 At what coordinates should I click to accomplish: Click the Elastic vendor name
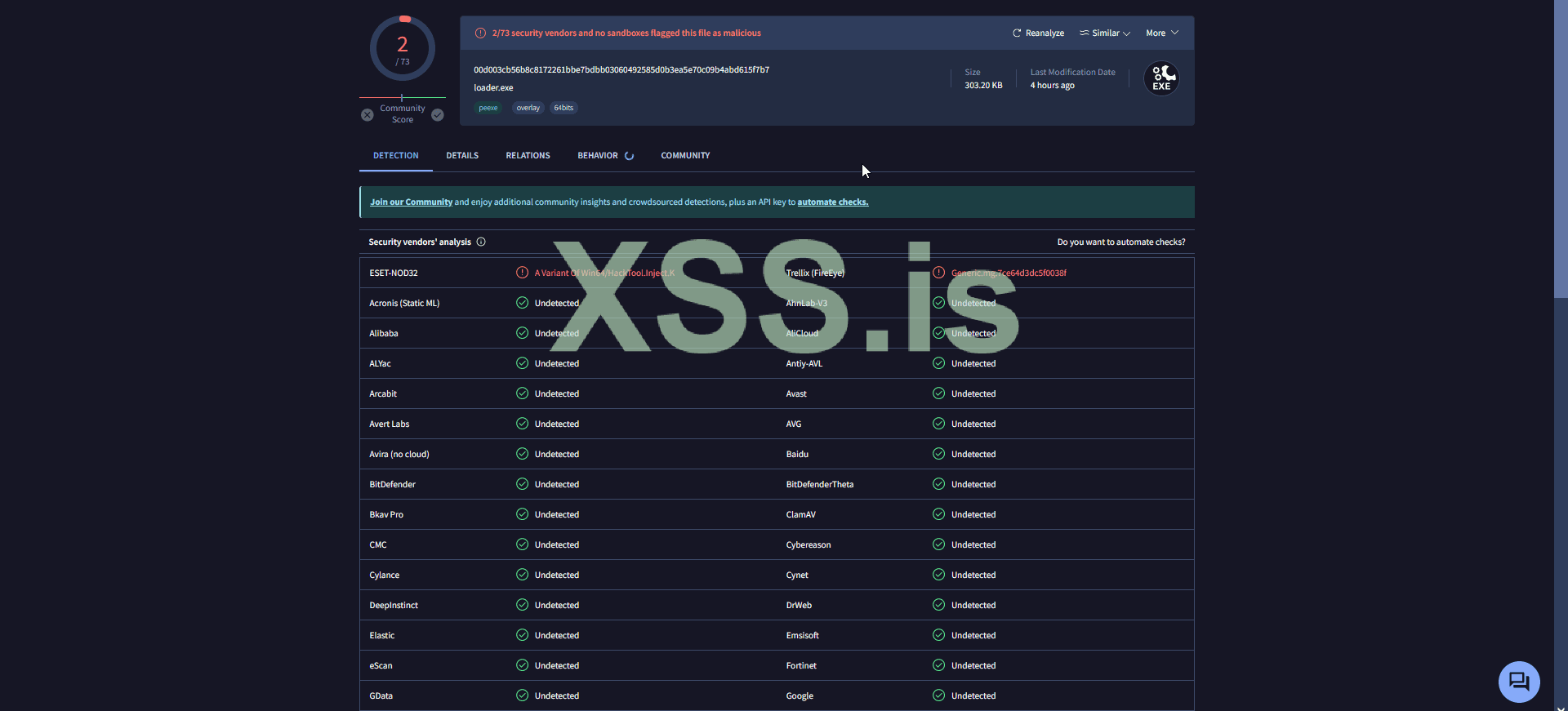point(382,635)
